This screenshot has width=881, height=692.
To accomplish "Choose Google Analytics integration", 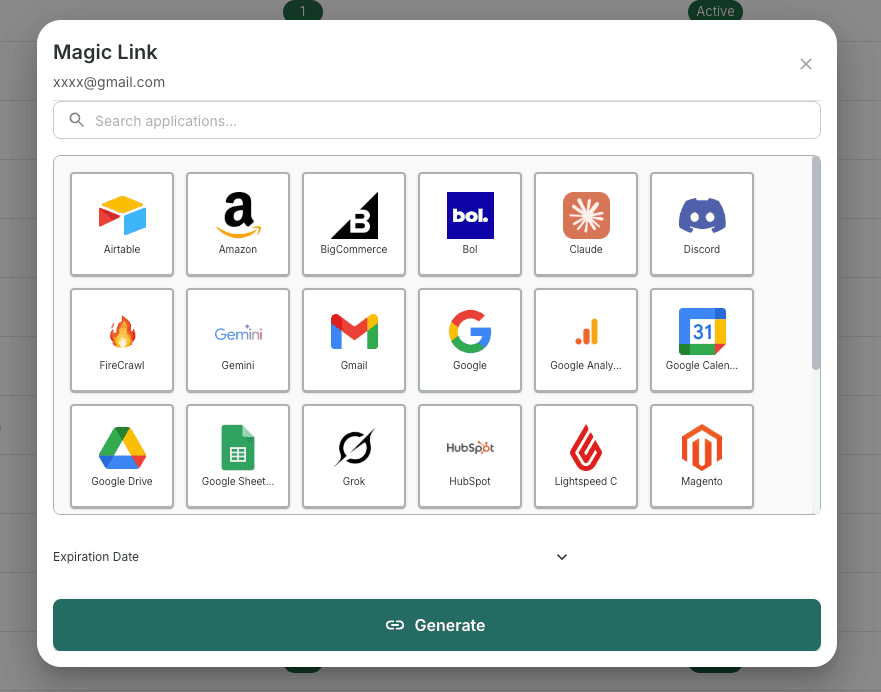I will (x=585, y=339).
